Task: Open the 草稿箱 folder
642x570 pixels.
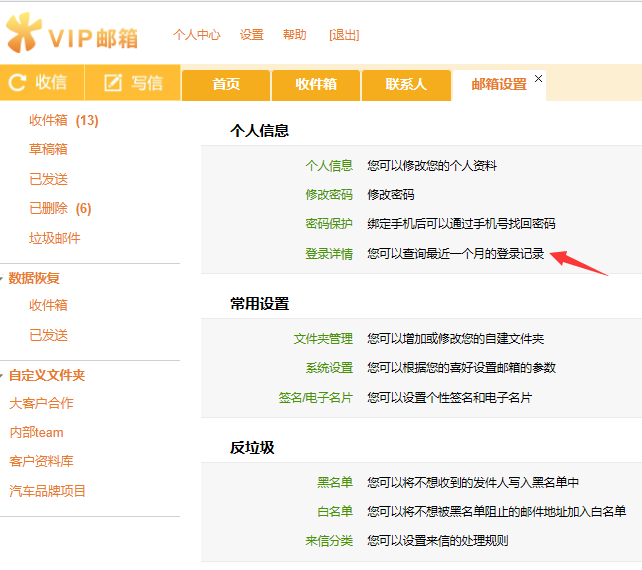Action: tap(48, 150)
